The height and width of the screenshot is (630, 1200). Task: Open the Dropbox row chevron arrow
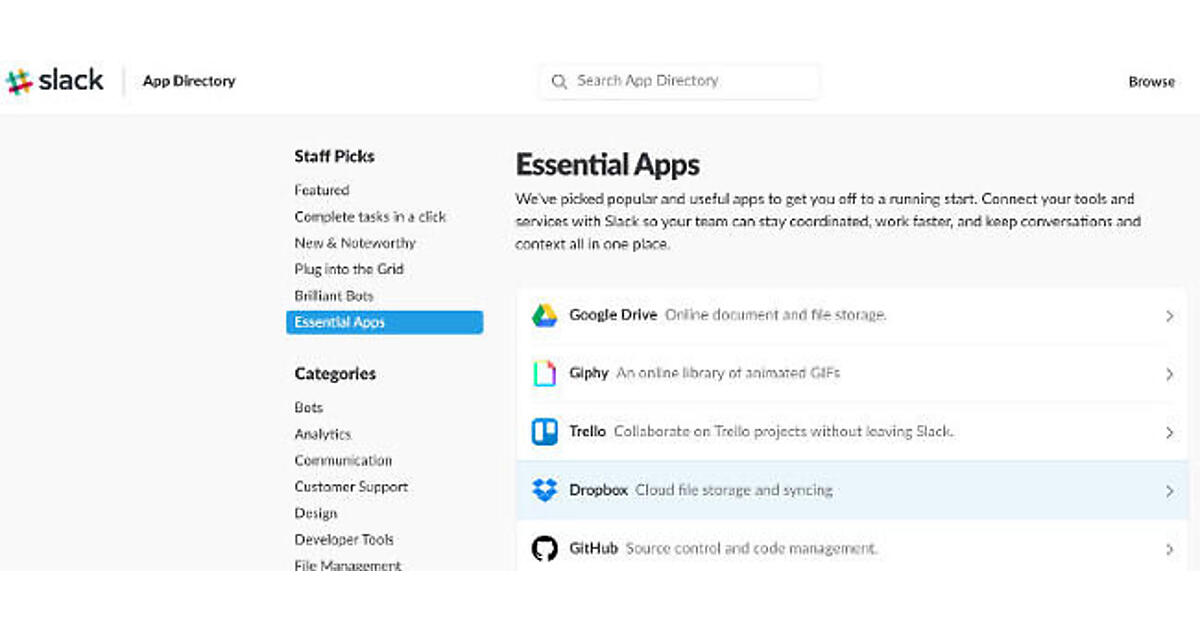[x=1169, y=491]
